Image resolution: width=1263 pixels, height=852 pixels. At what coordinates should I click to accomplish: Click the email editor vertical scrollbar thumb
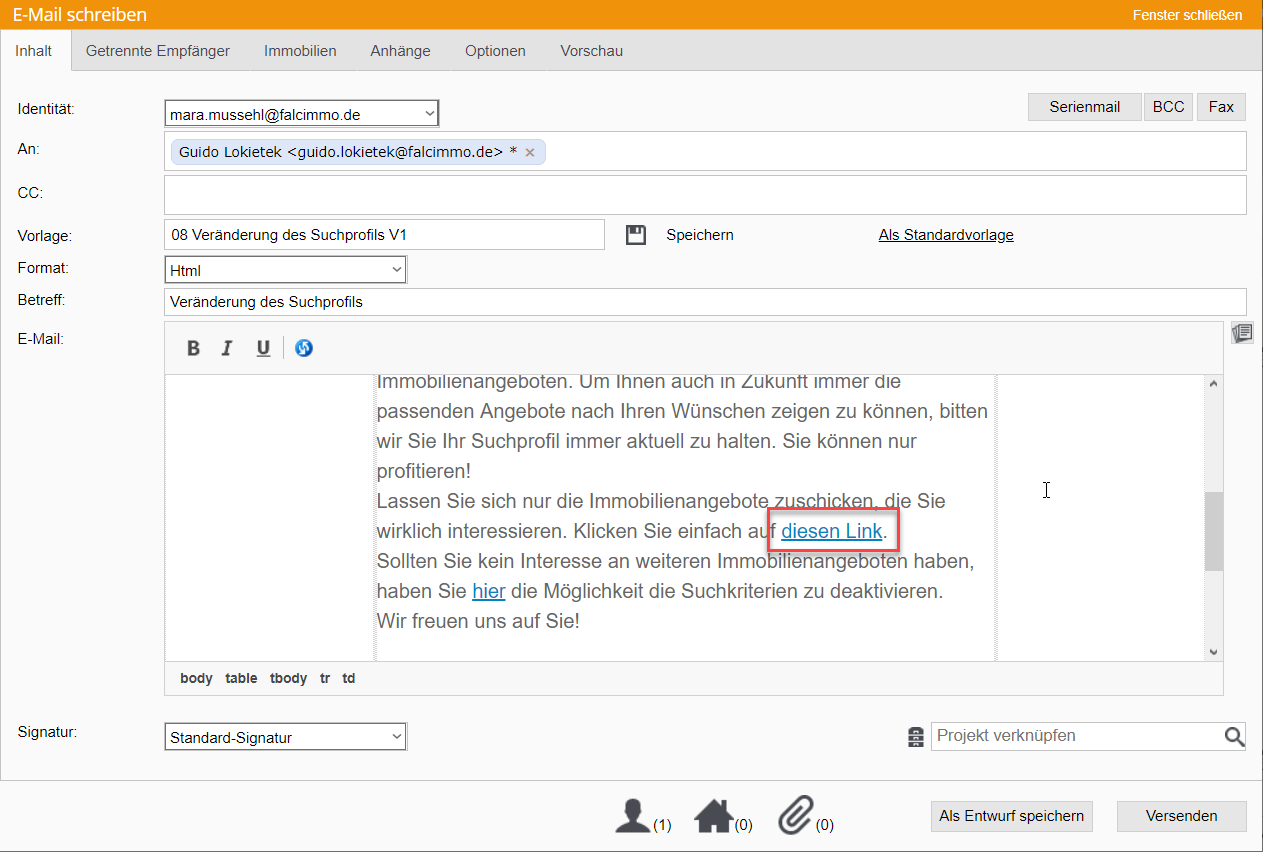tap(1214, 531)
